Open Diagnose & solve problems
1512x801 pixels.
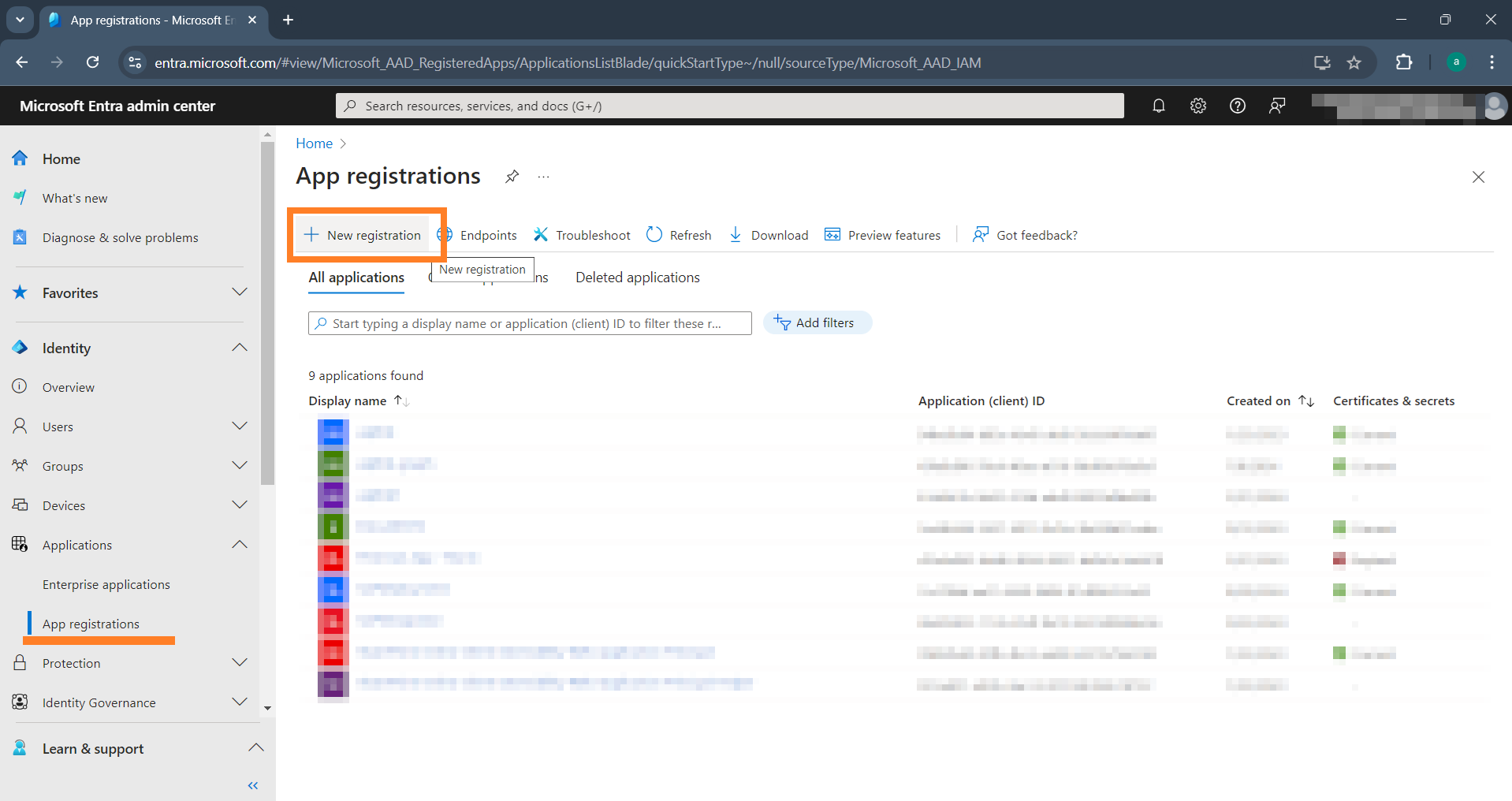click(x=121, y=237)
